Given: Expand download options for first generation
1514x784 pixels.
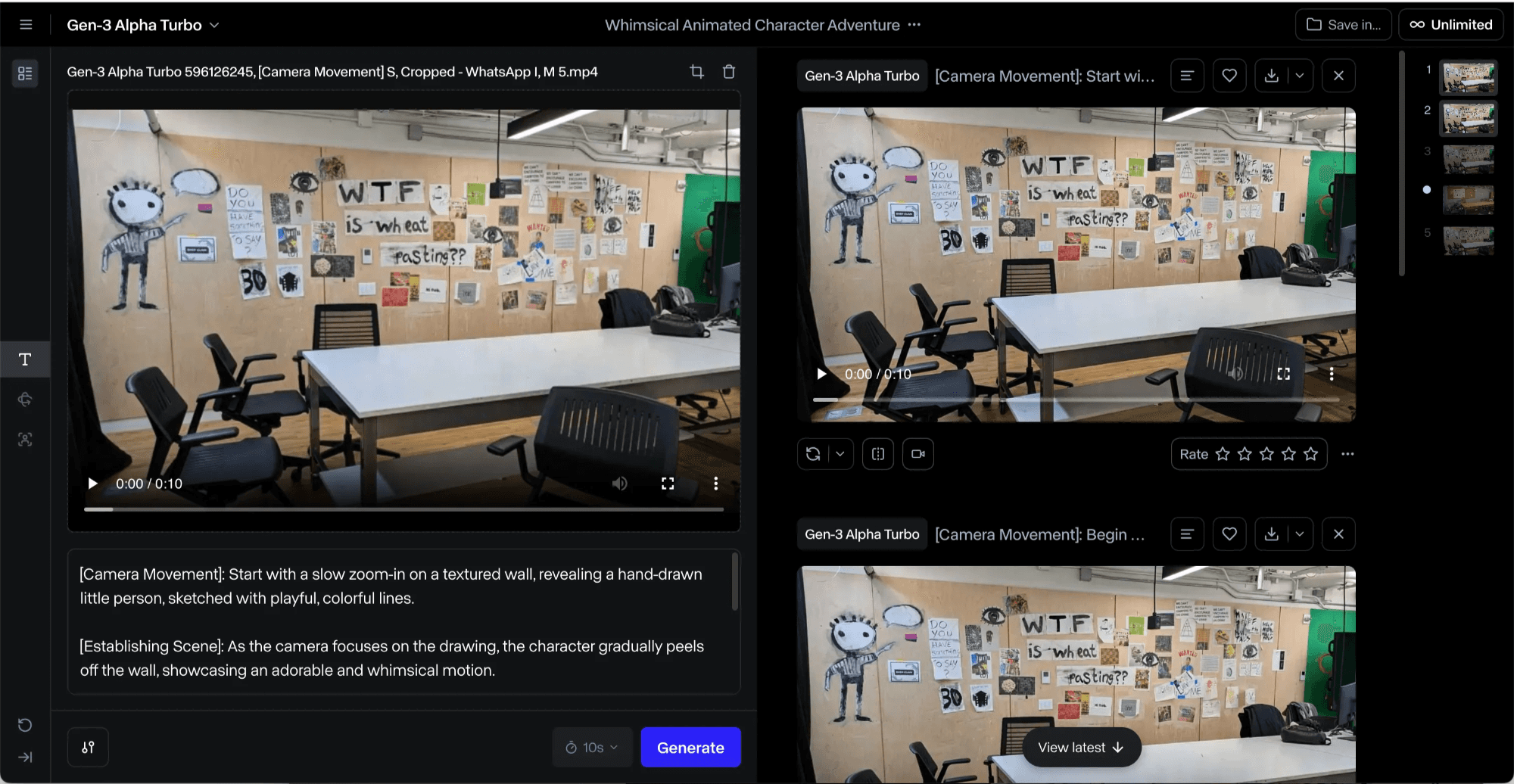Looking at the screenshot, I should click(x=1300, y=76).
